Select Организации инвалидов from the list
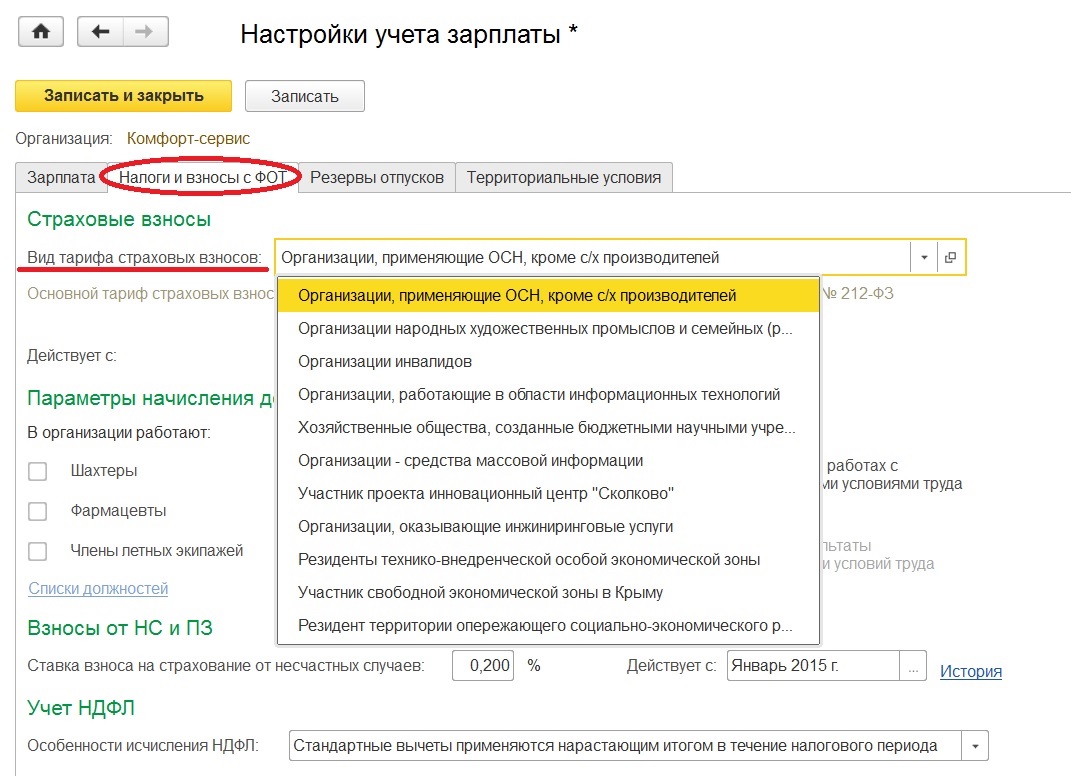This screenshot has width=1071, height=776. [385, 362]
